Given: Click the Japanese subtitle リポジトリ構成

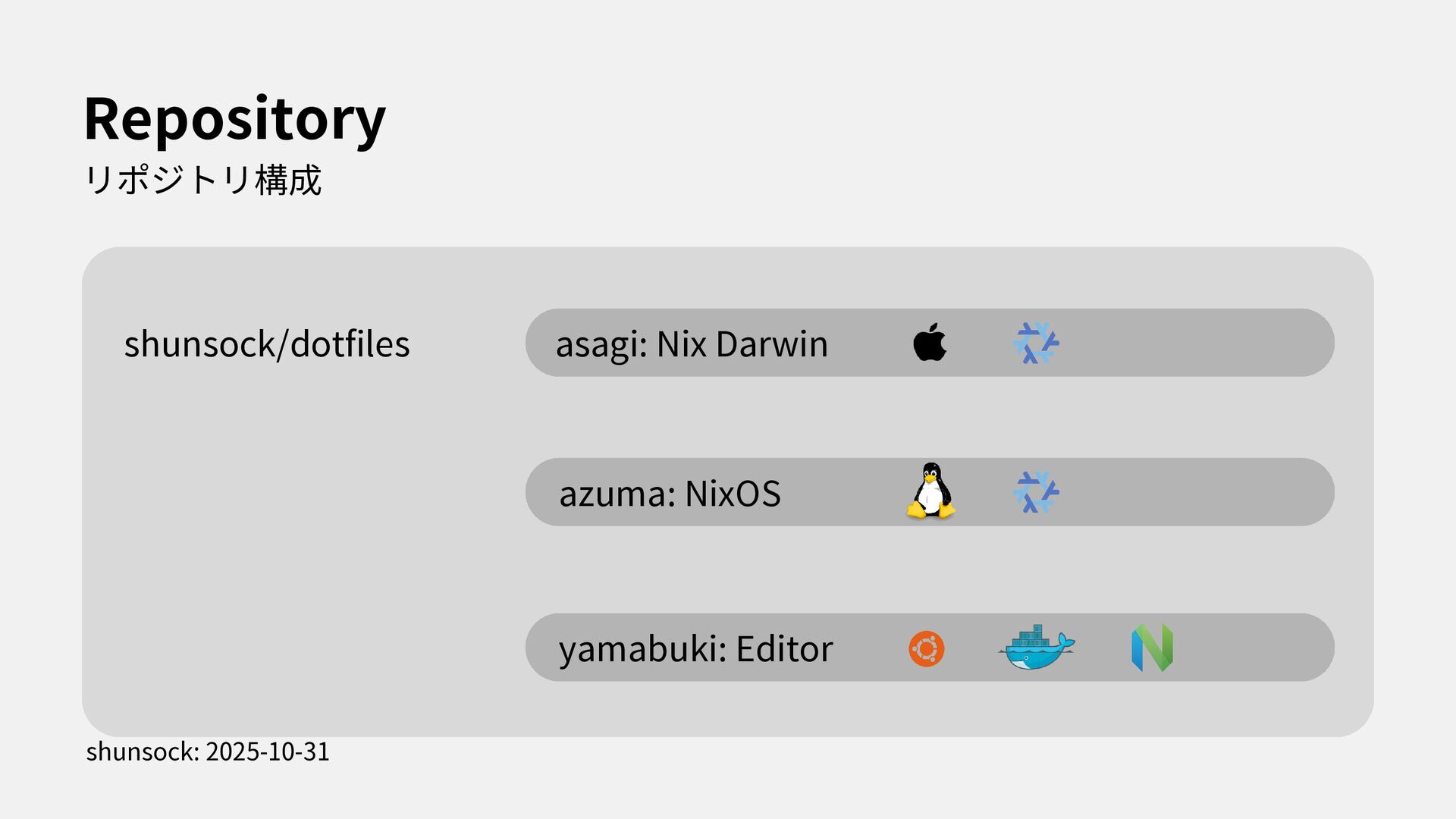Looking at the screenshot, I should pyautogui.click(x=203, y=180).
